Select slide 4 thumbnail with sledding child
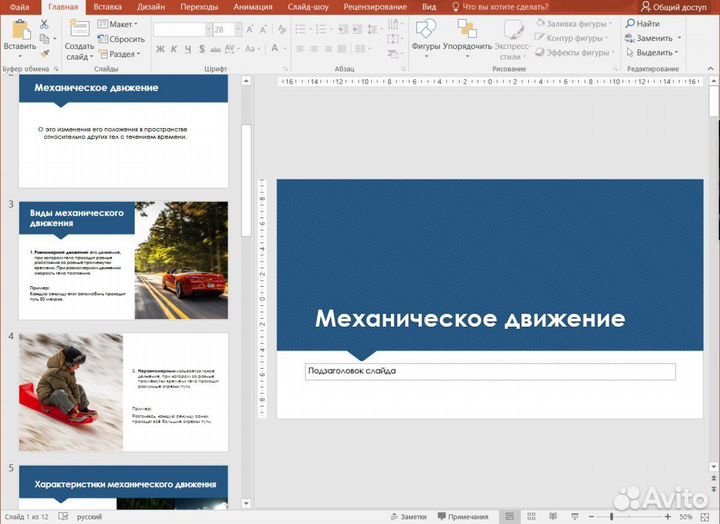This screenshot has height=524, width=720. (123, 392)
